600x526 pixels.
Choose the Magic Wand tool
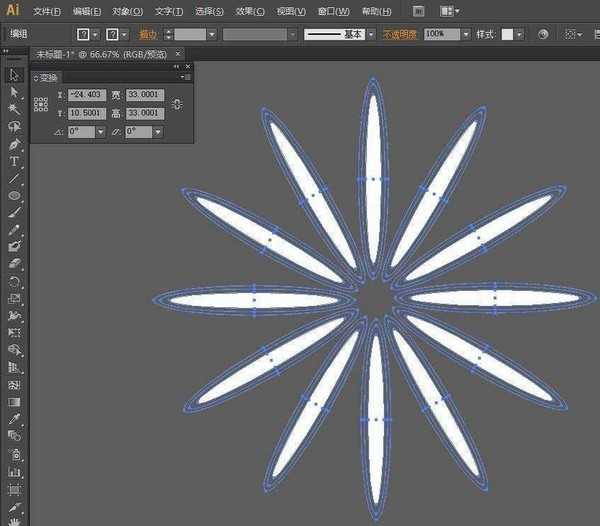coord(14,109)
